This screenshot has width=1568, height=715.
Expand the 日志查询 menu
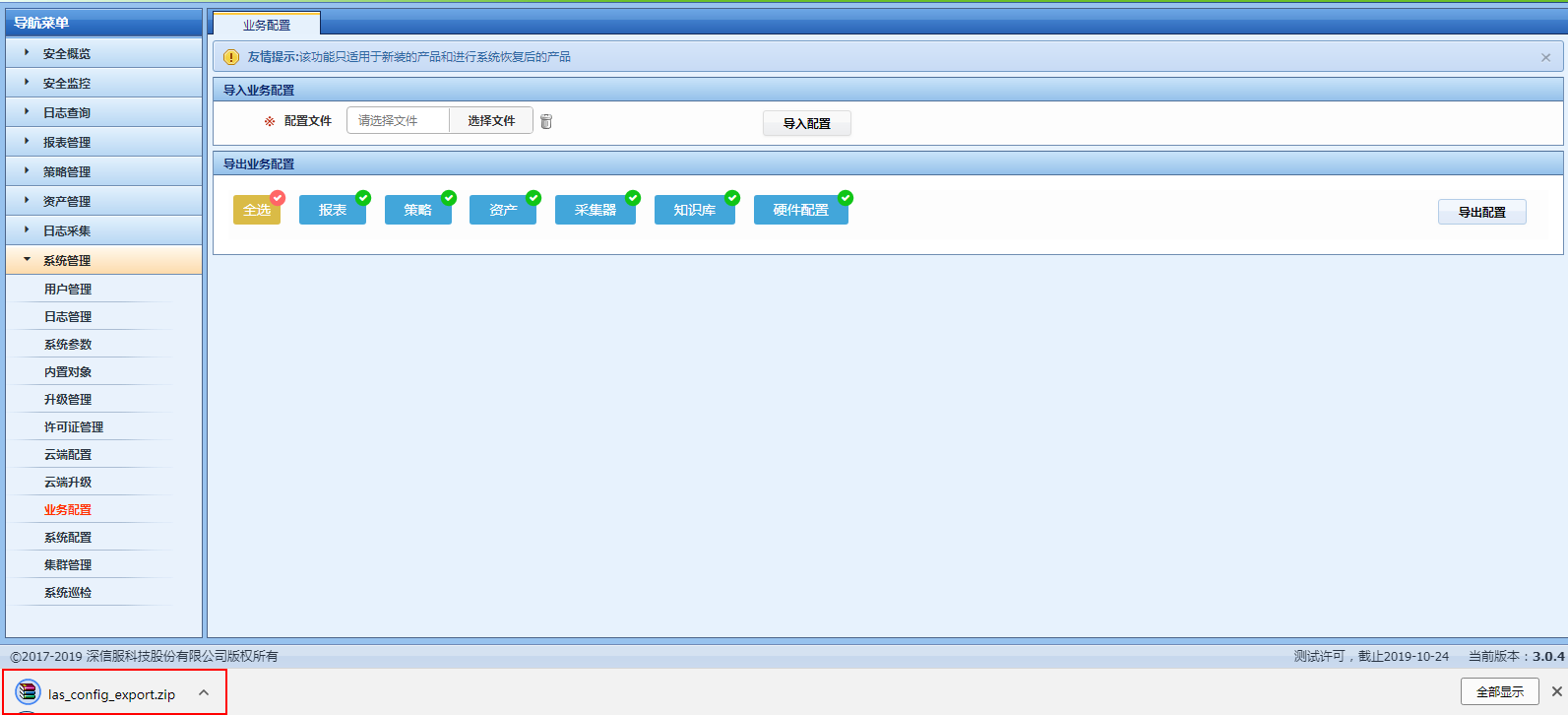tap(103, 112)
